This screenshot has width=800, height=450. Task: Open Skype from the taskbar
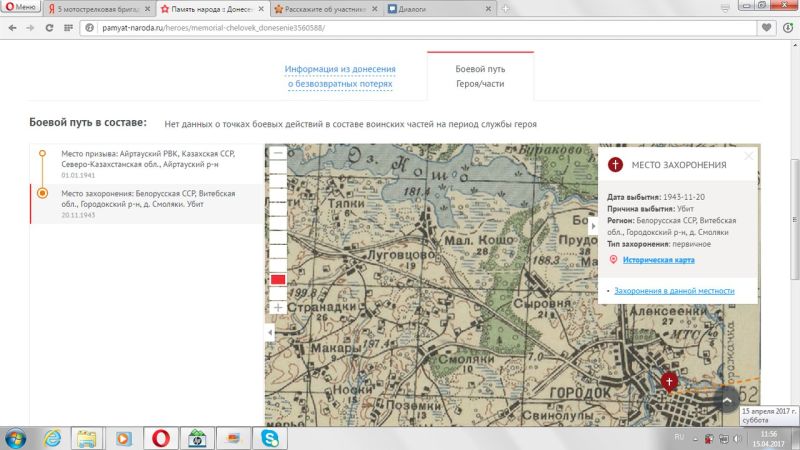tap(269, 438)
